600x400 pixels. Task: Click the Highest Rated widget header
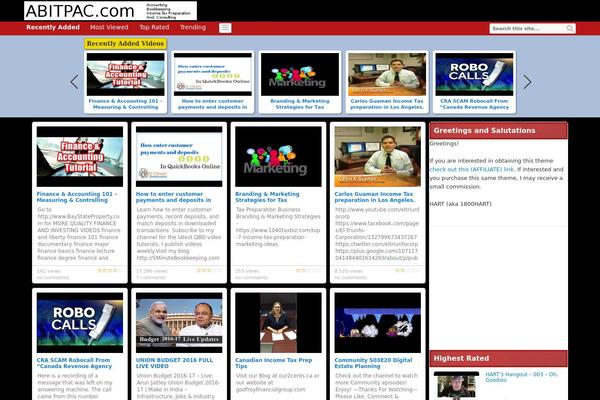(499, 359)
